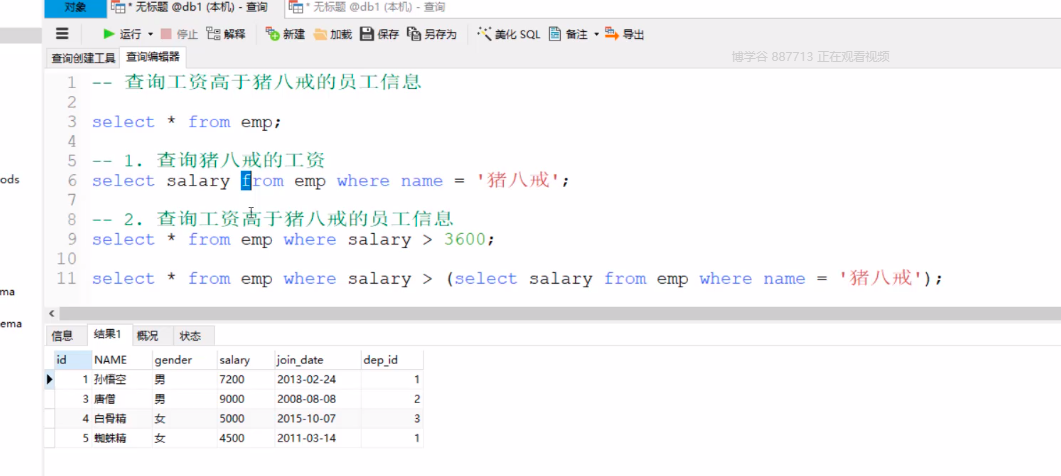1061x476 pixels.
Task: Select the 孙悟空 name cell
Action: coord(120,379)
